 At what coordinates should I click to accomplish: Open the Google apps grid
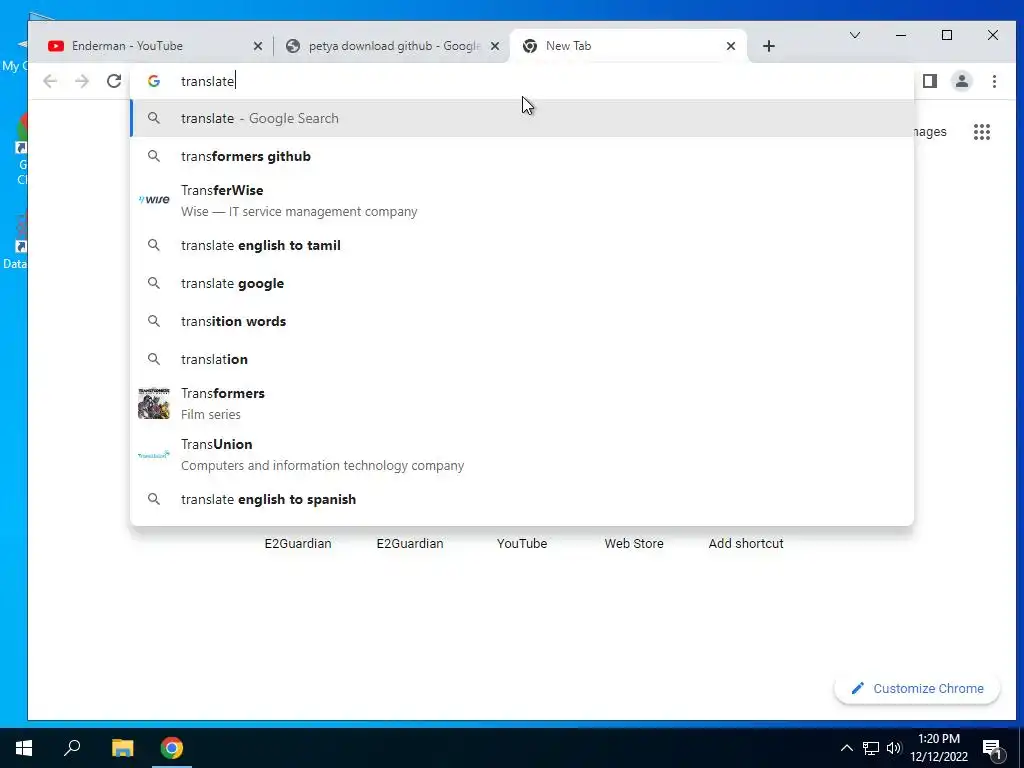982,132
